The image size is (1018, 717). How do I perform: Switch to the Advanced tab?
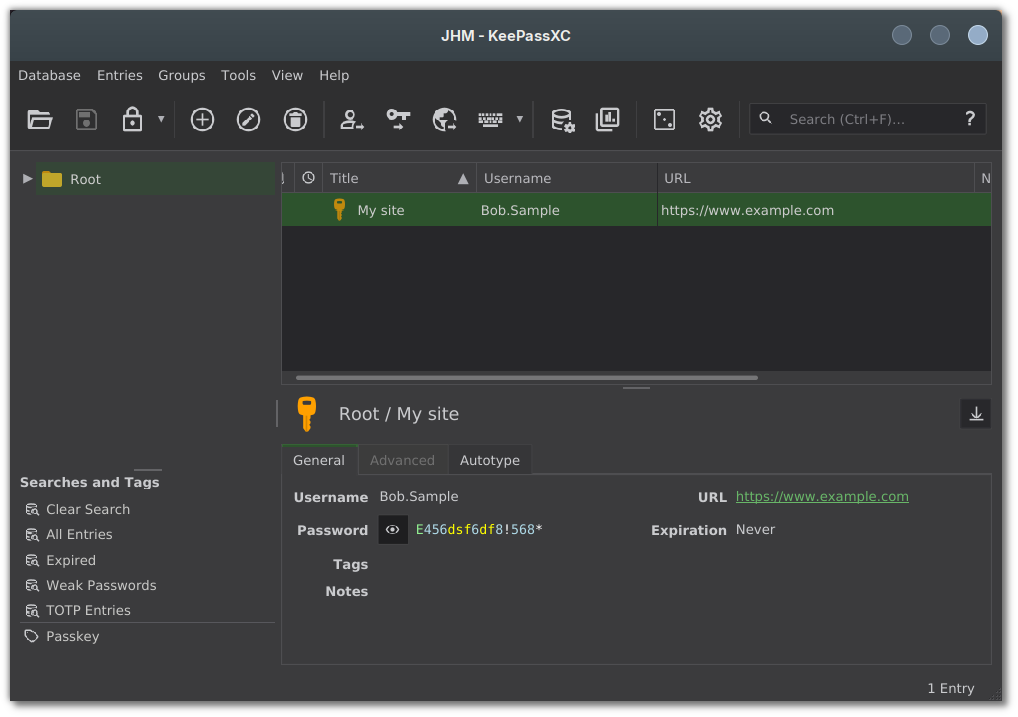pyautogui.click(x=402, y=460)
